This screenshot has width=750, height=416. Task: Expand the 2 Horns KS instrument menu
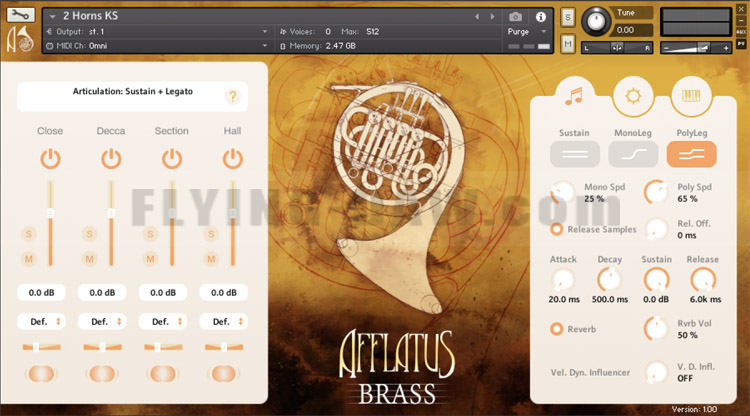coord(53,16)
